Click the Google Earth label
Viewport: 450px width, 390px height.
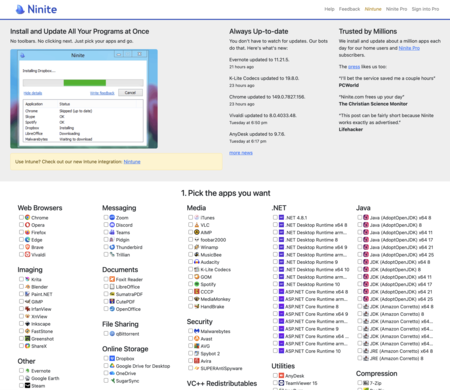[45, 378]
